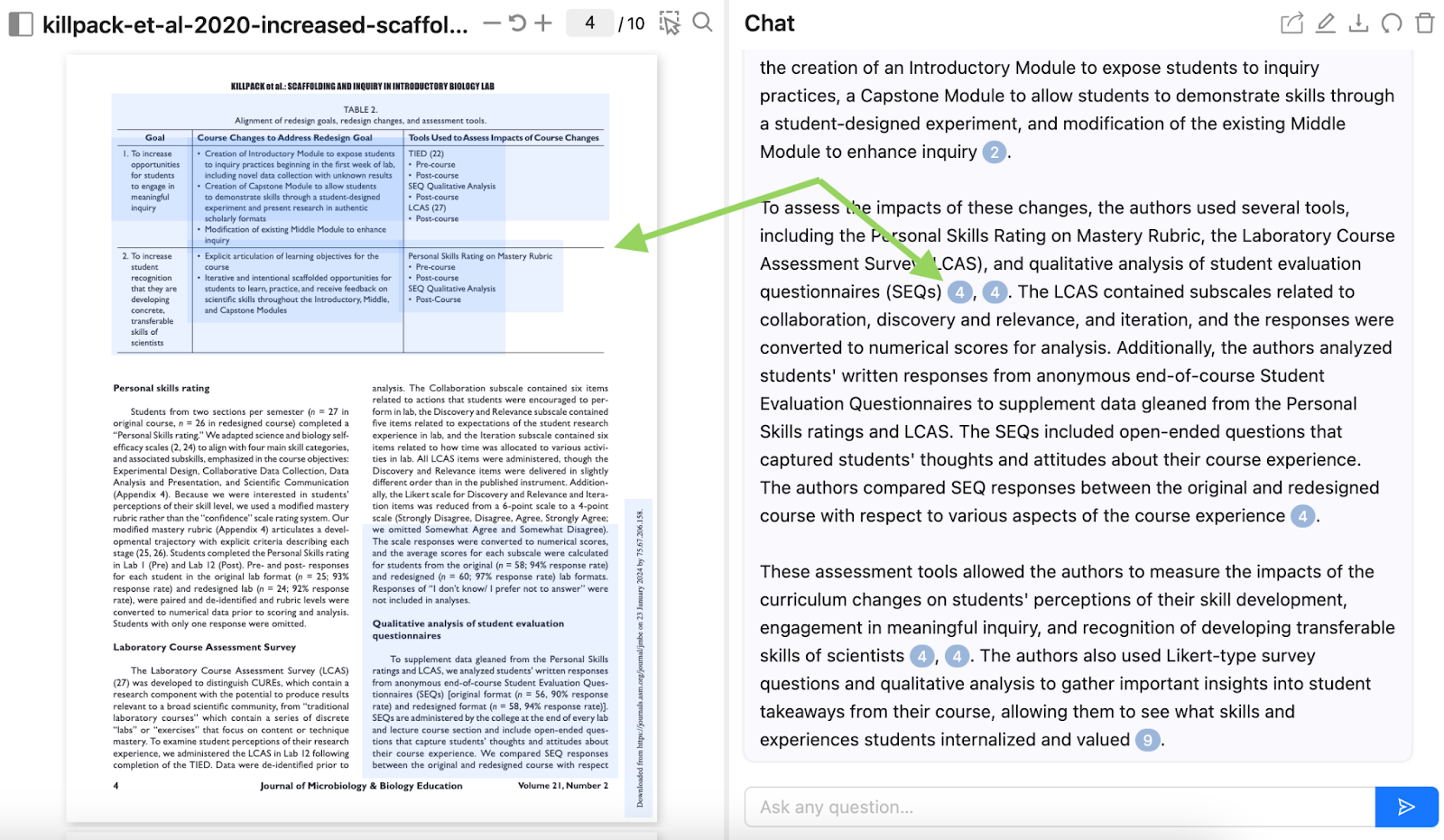
Task: Click the 'Course Changes to Address Redesign Goal' header
Action: point(284,138)
